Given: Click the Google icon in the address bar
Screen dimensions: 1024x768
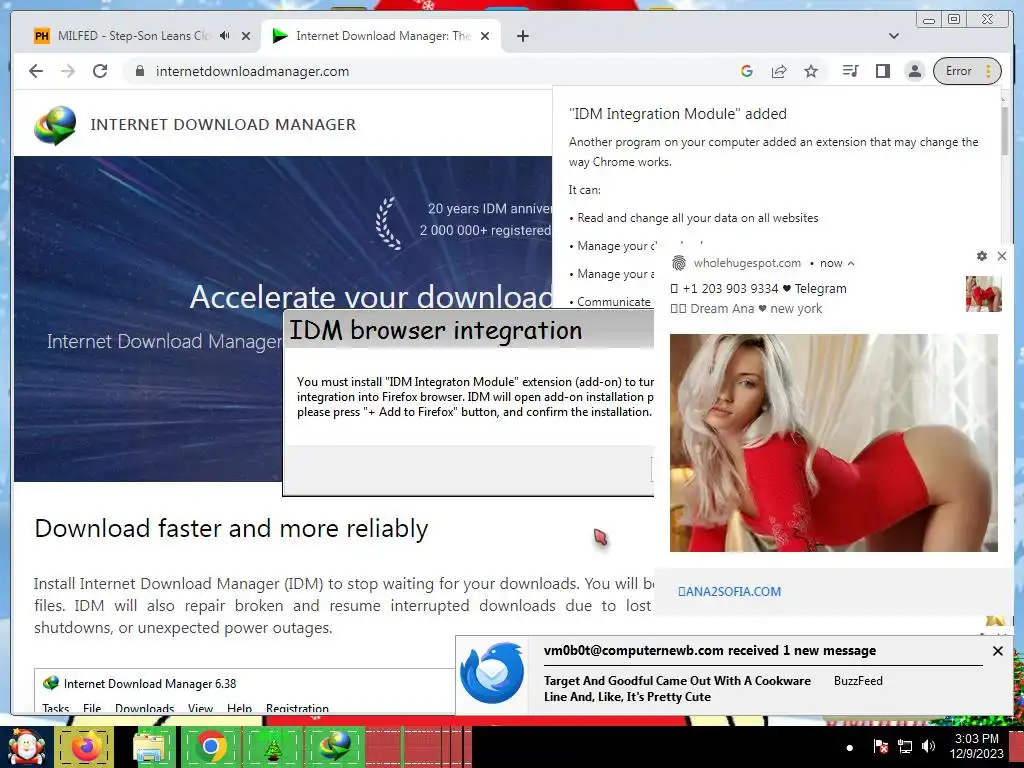Looking at the screenshot, I should click(x=747, y=71).
